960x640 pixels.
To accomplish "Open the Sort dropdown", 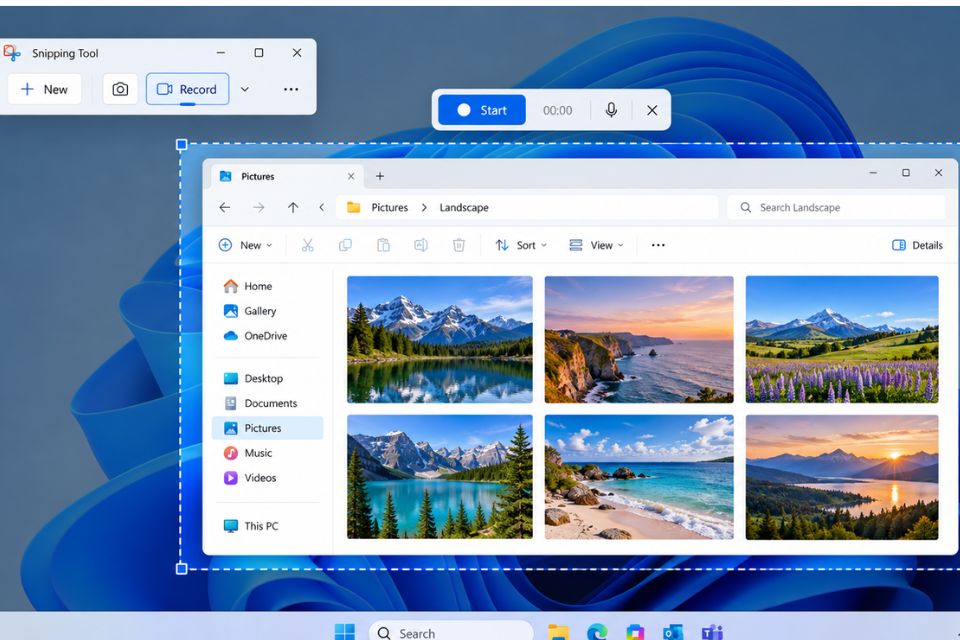I will (x=521, y=246).
